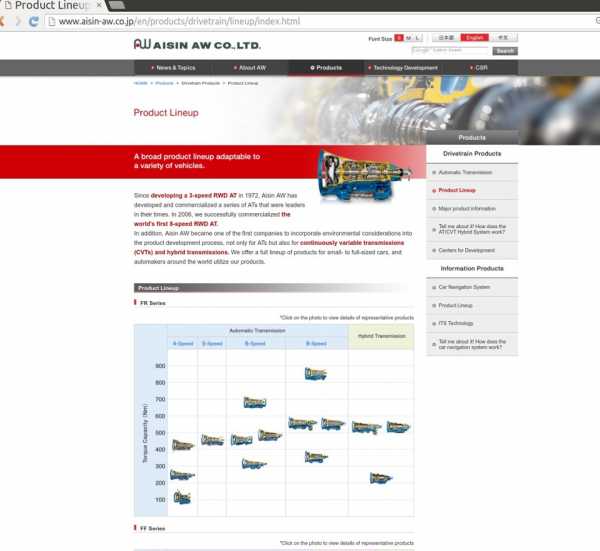The width and height of the screenshot is (600, 551).
Task: Reload the page with refresh icon
Action: click(35, 21)
